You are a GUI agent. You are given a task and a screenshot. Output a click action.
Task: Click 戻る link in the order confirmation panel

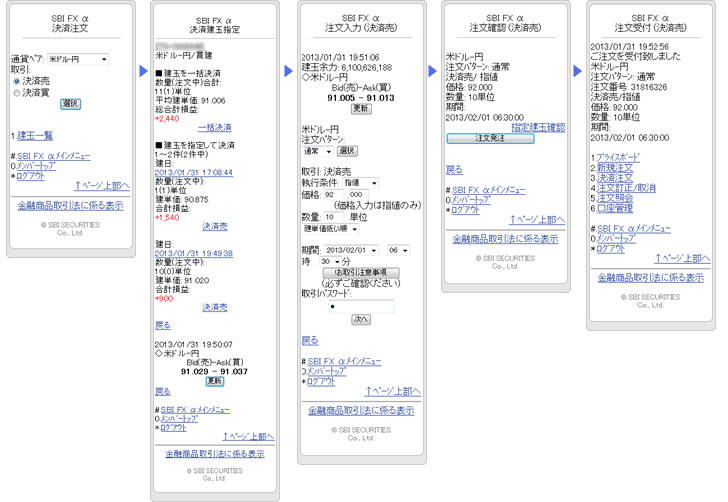454,170
